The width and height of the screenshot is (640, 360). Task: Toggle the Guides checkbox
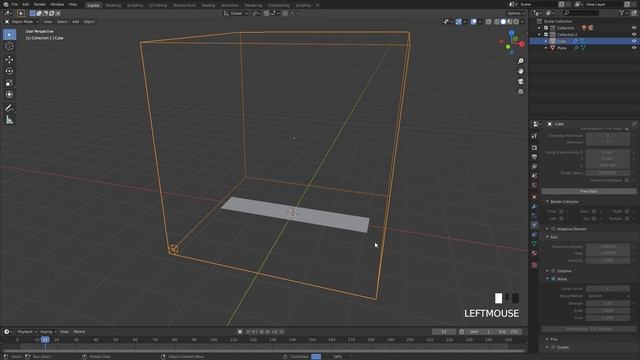click(x=553, y=347)
